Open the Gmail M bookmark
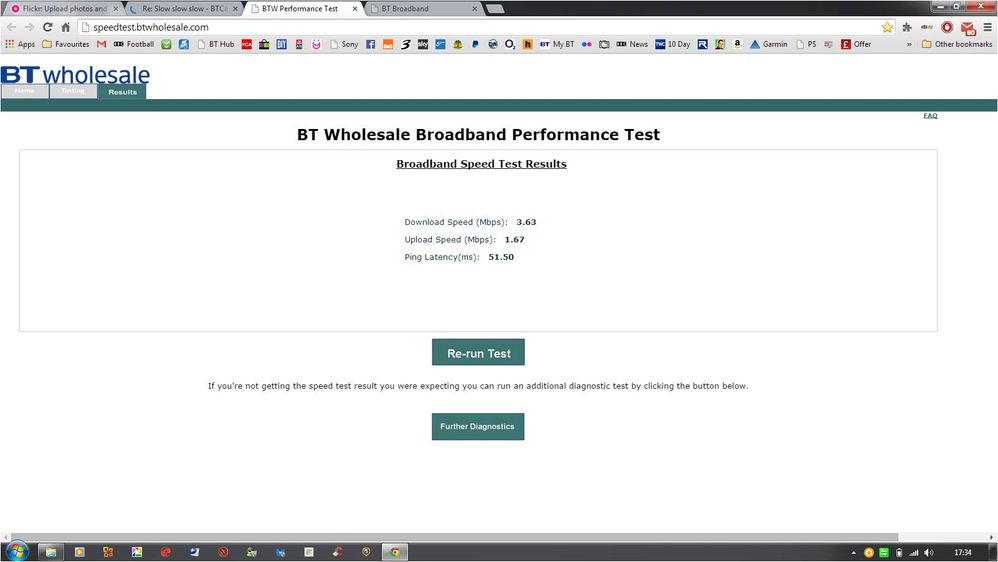The width and height of the screenshot is (998, 562). pyautogui.click(x=101, y=44)
